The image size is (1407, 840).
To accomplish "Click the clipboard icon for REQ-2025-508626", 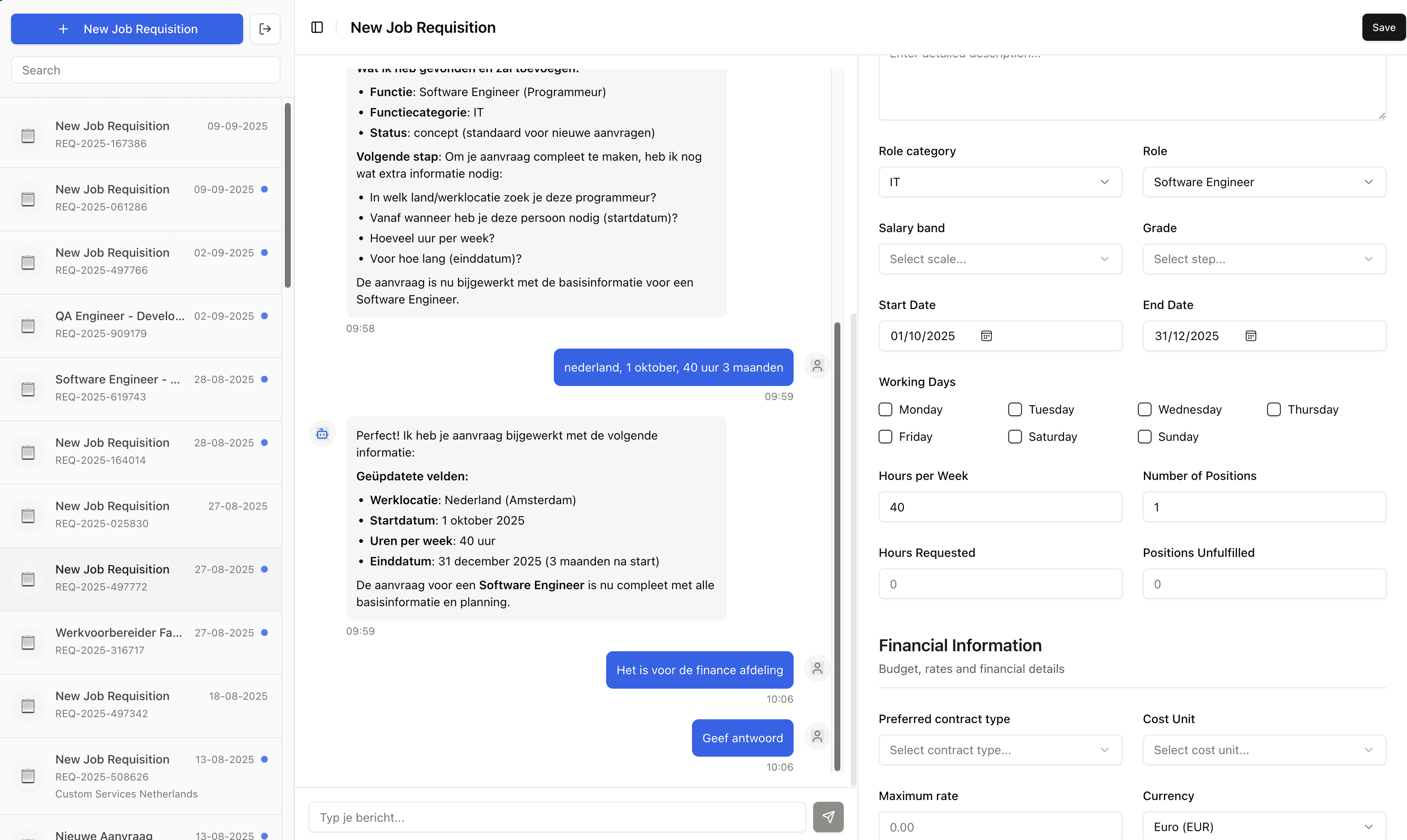I will click(x=28, y=776).
